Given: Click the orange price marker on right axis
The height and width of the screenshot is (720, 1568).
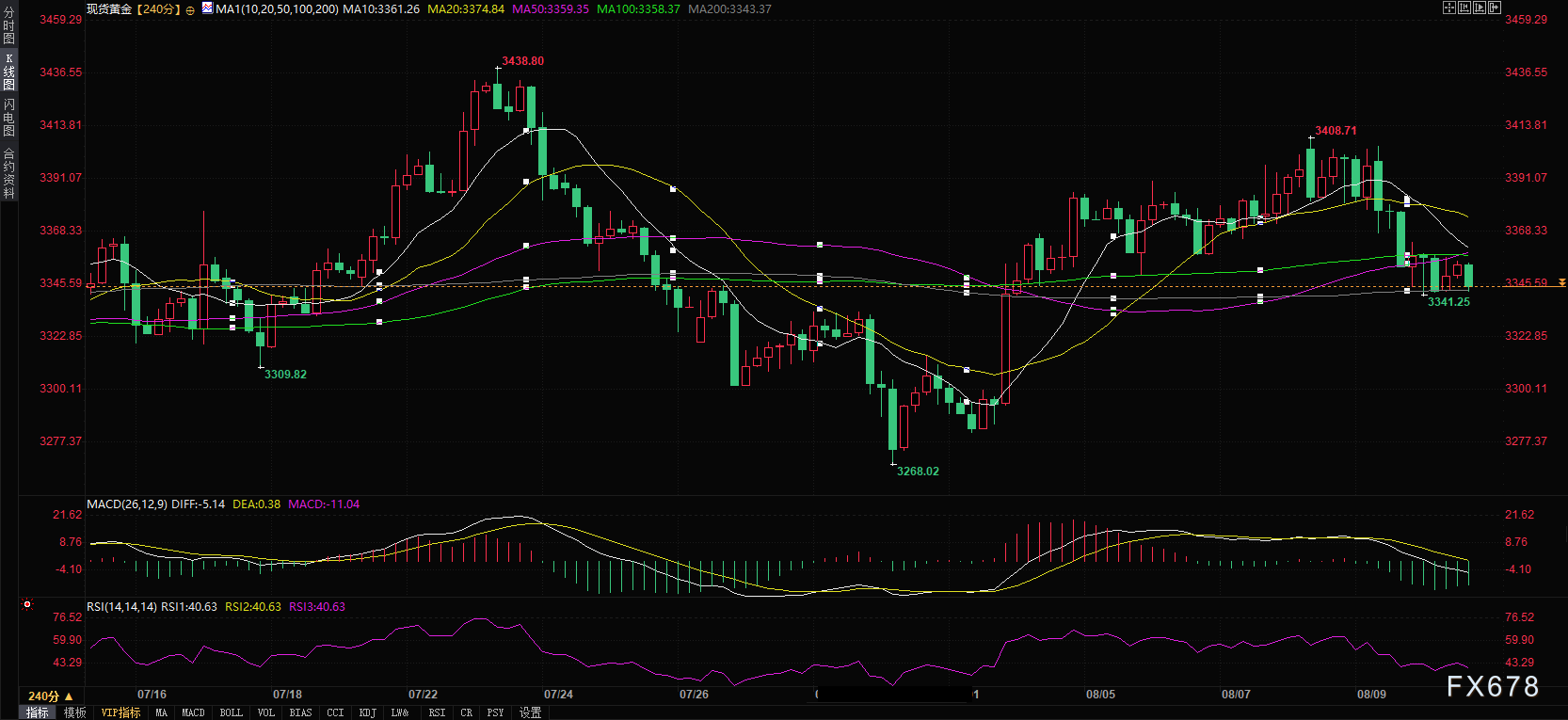Looking at the screenshot, I should 1562,282.
